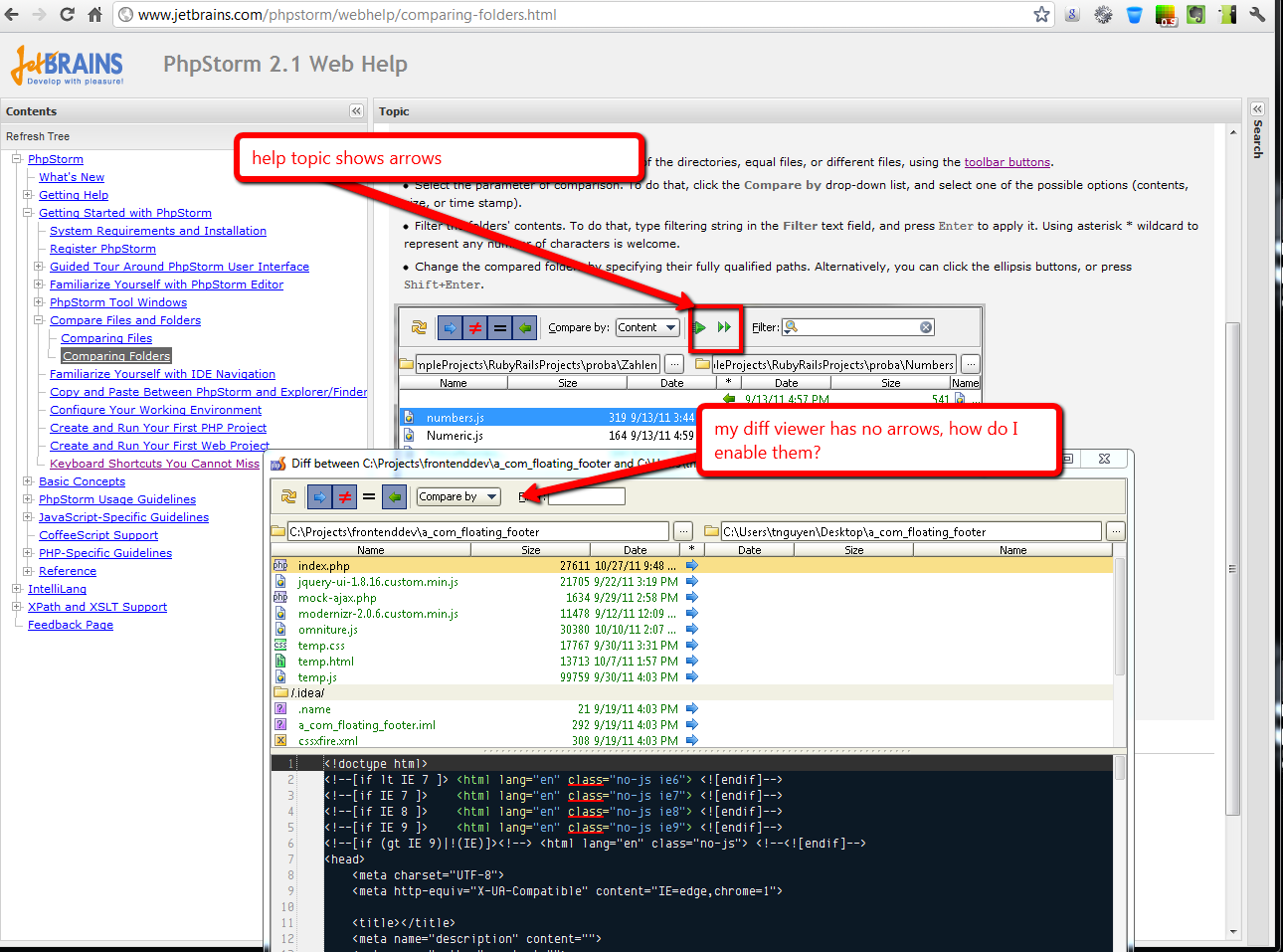Click the JetBrains logo

[68, 66]
